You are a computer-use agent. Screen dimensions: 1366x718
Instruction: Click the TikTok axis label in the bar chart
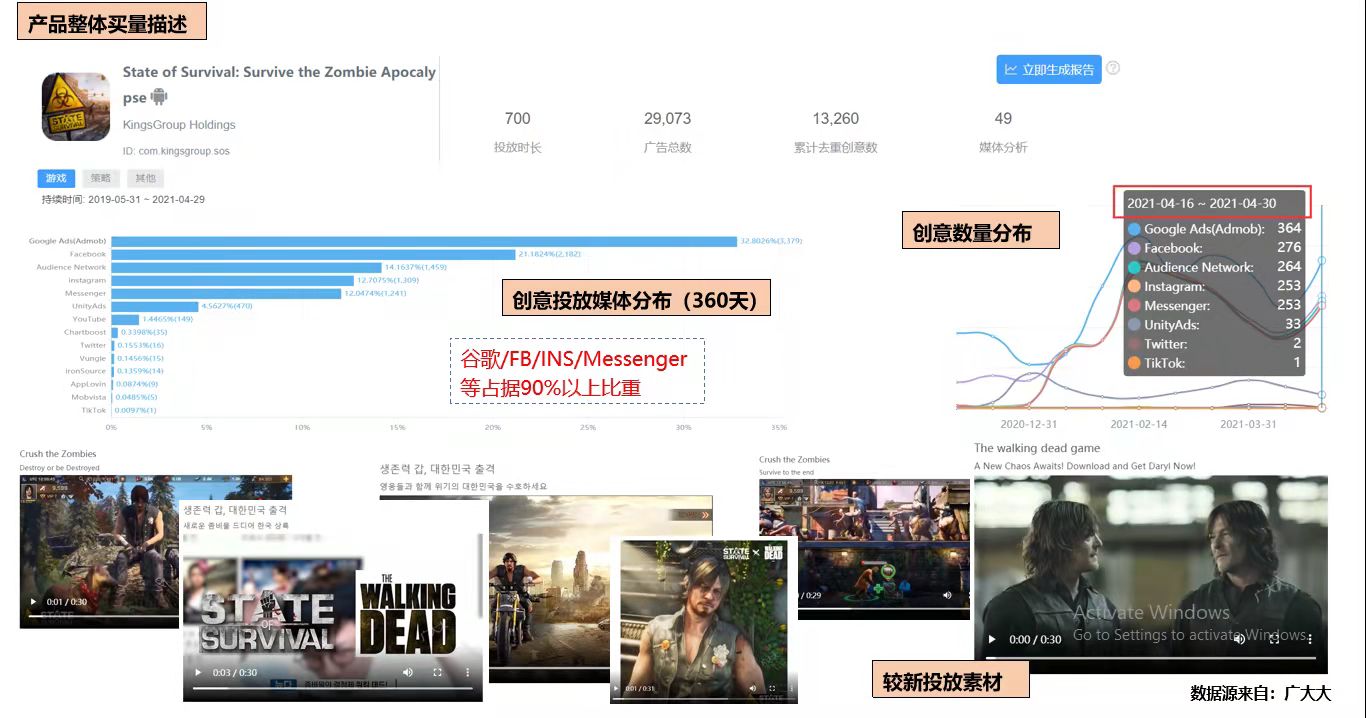(x=94, y=410)
